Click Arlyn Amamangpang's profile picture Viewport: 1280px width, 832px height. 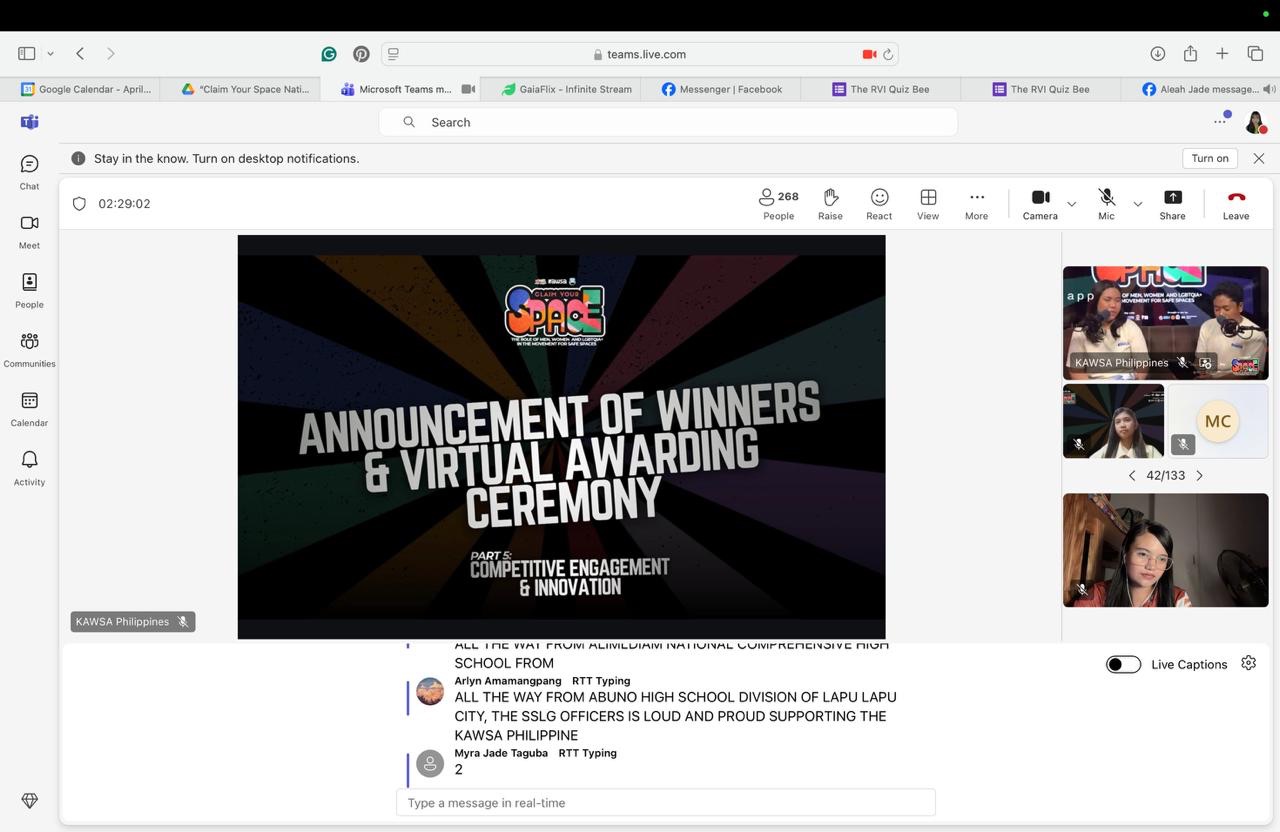point(430,691)
